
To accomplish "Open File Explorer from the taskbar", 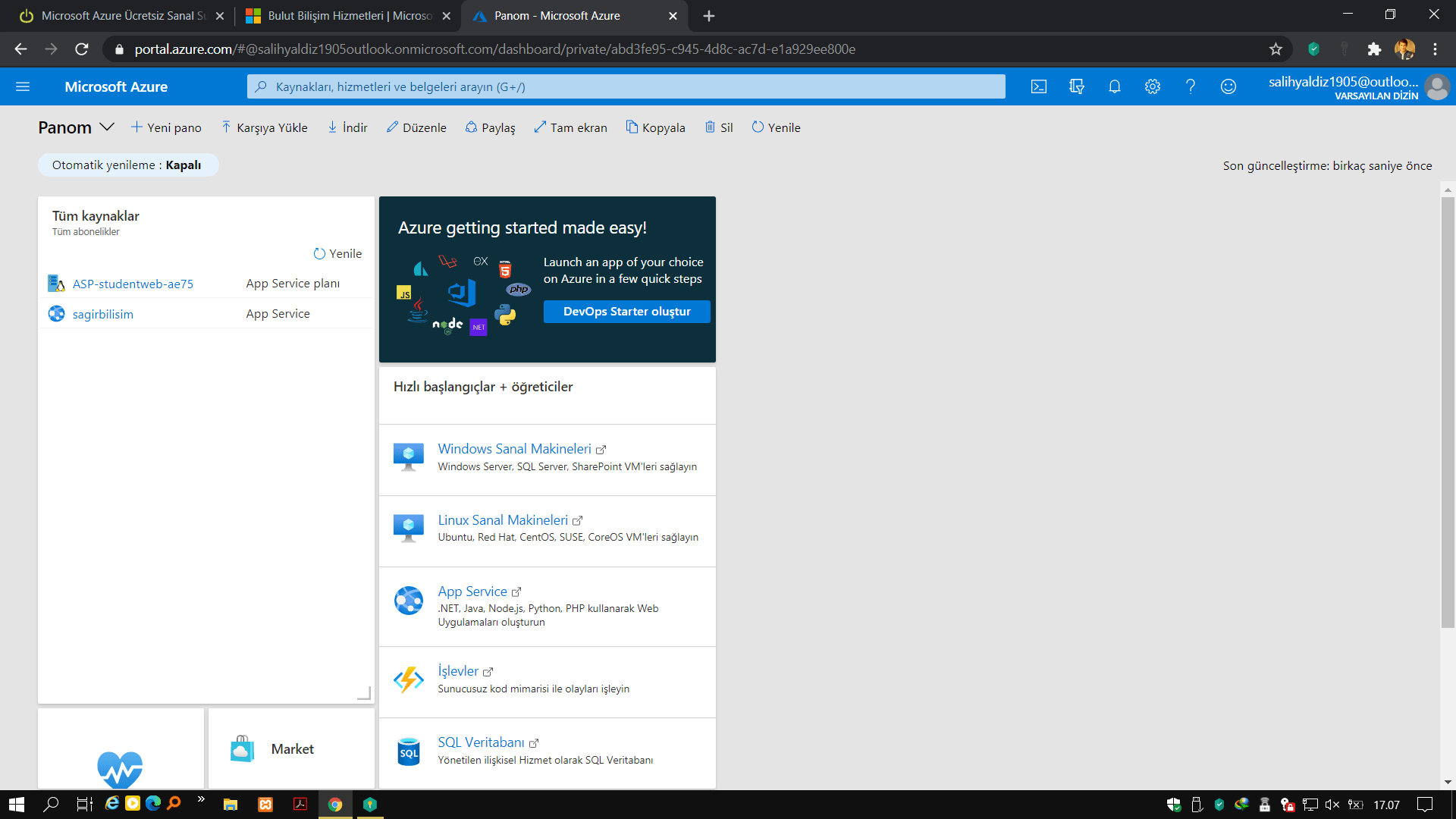I will [x=231, y=805].
